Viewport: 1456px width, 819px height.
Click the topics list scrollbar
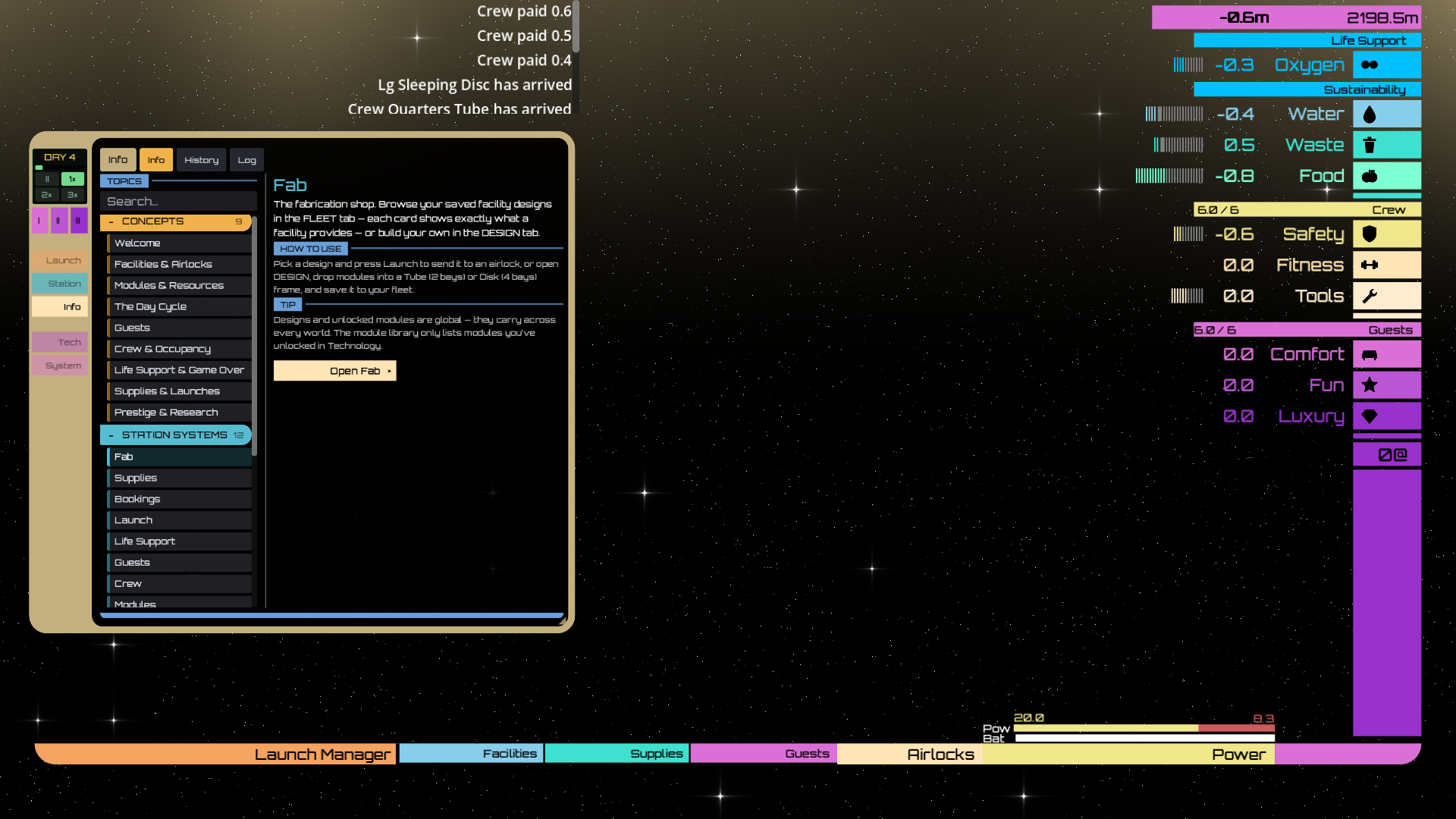[x=255, y=337]
